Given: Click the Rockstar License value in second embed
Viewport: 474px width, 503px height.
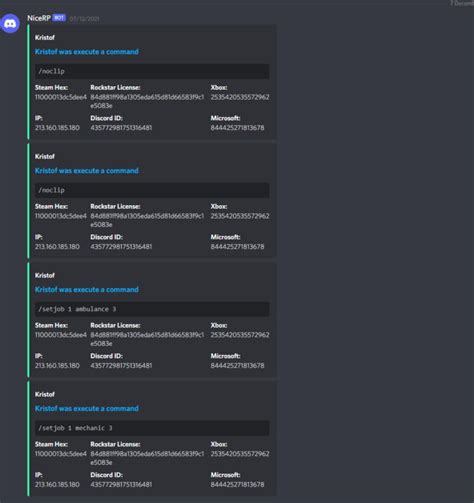Looking at the screenshot, I should [x=147, y=220].
